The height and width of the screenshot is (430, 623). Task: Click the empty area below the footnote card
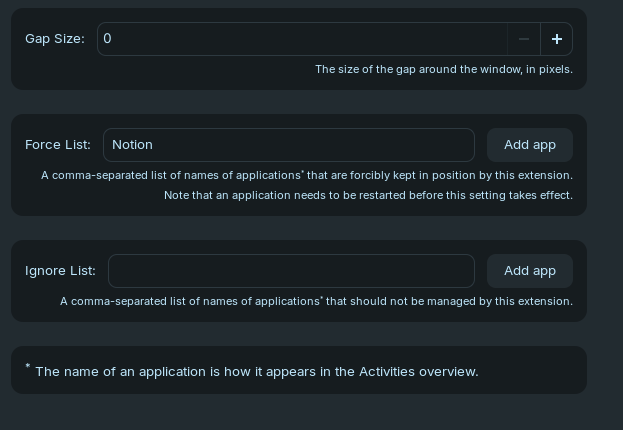click(x=300, y=412)
